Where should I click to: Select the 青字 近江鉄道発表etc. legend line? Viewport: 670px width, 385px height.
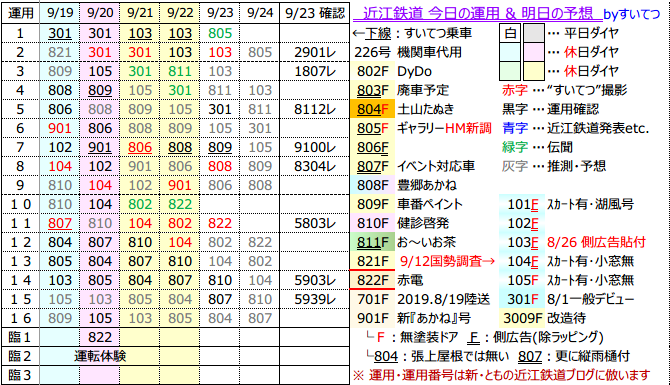click(x=575, y=128)
